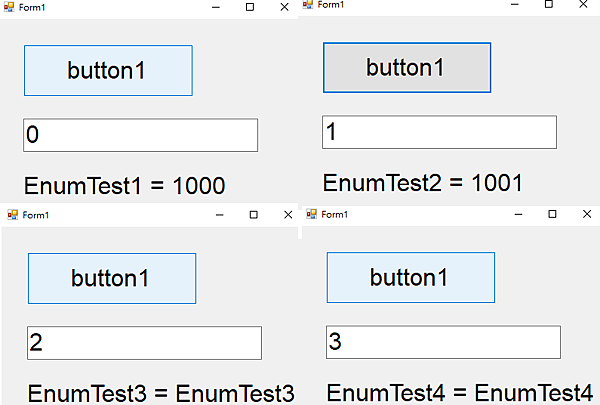Focus the text box containing 3
The image size is (600, 405).
click(443, 342)
